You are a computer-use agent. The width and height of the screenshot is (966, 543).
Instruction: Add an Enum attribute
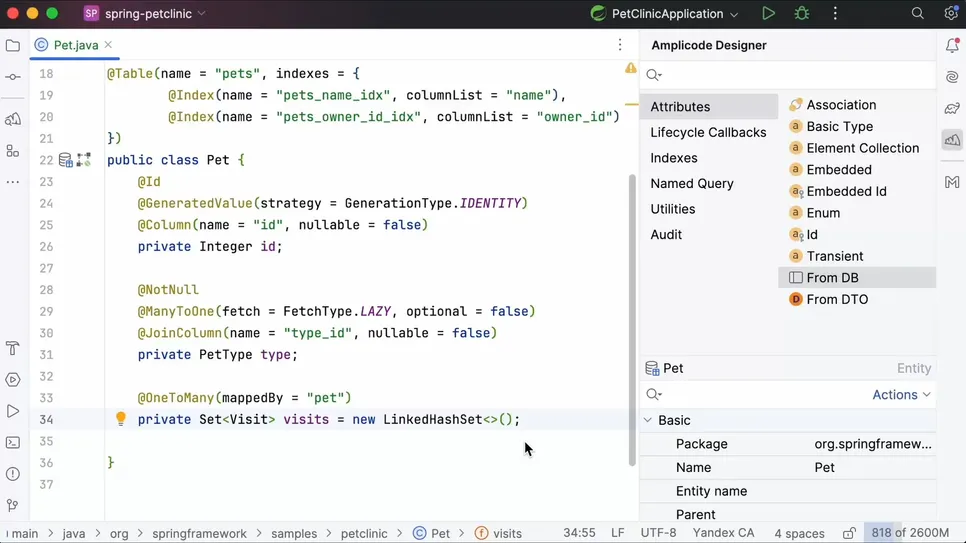[858, 213]
